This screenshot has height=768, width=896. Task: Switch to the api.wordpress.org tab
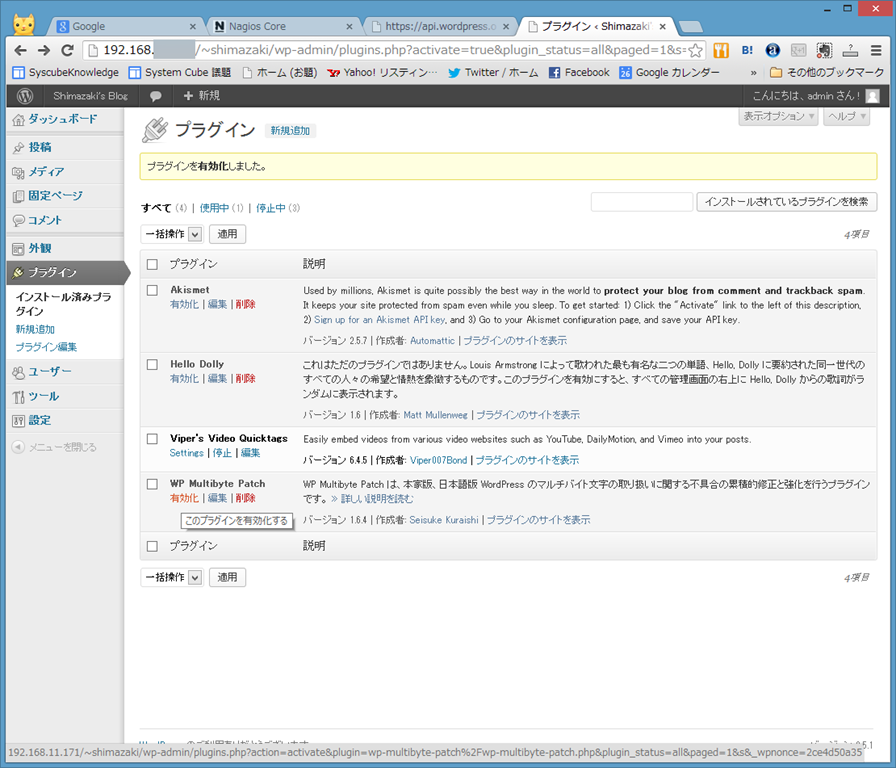(441, 26)
